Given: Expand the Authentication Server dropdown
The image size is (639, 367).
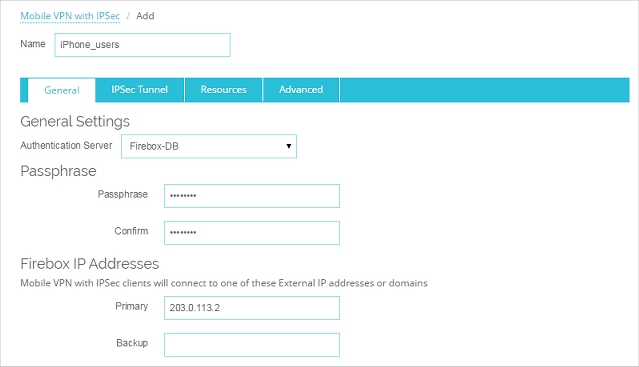Looking at the screenshot, I should [209, 146].
